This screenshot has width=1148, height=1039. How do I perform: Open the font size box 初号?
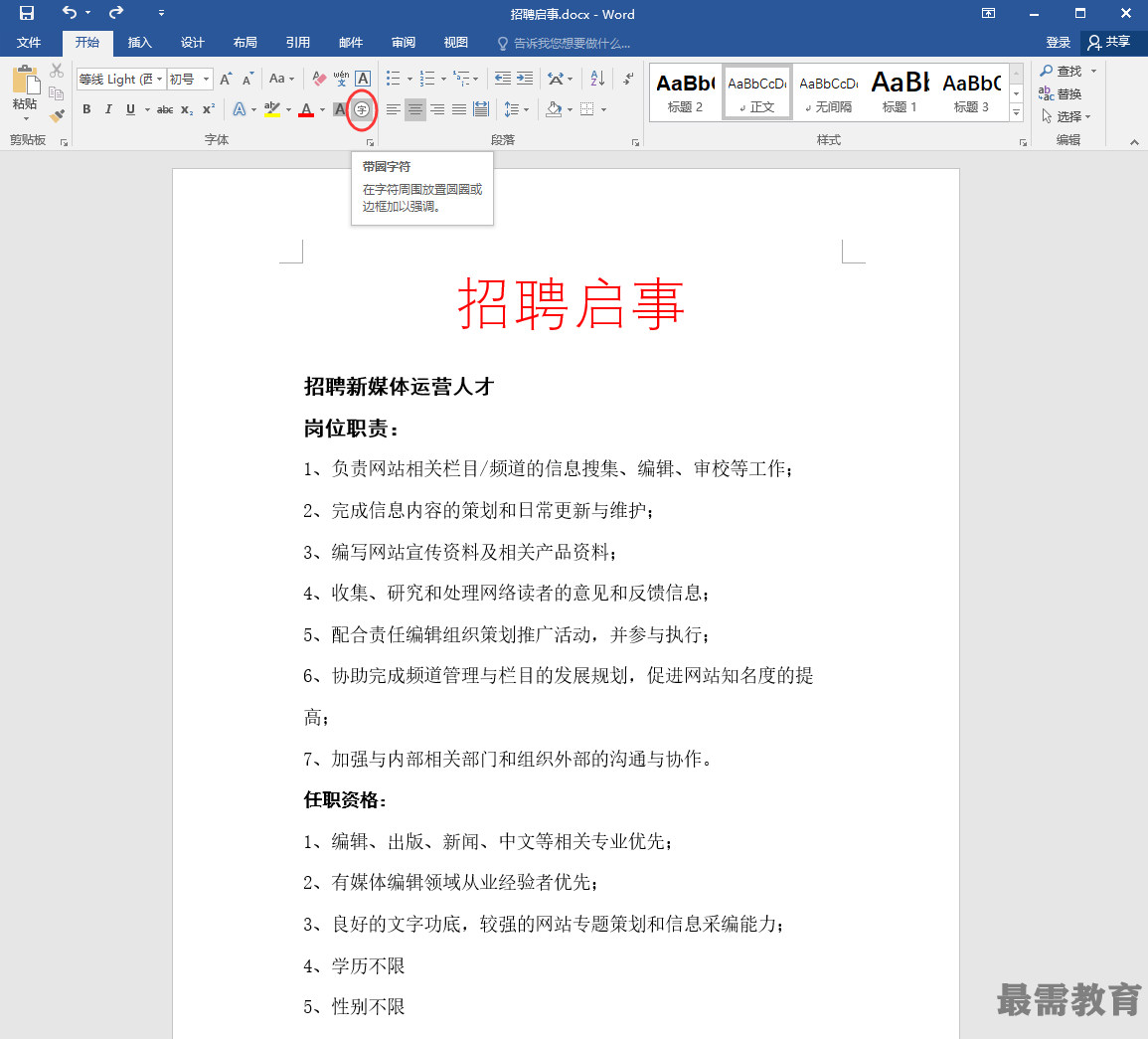click(x=190, y=80)
